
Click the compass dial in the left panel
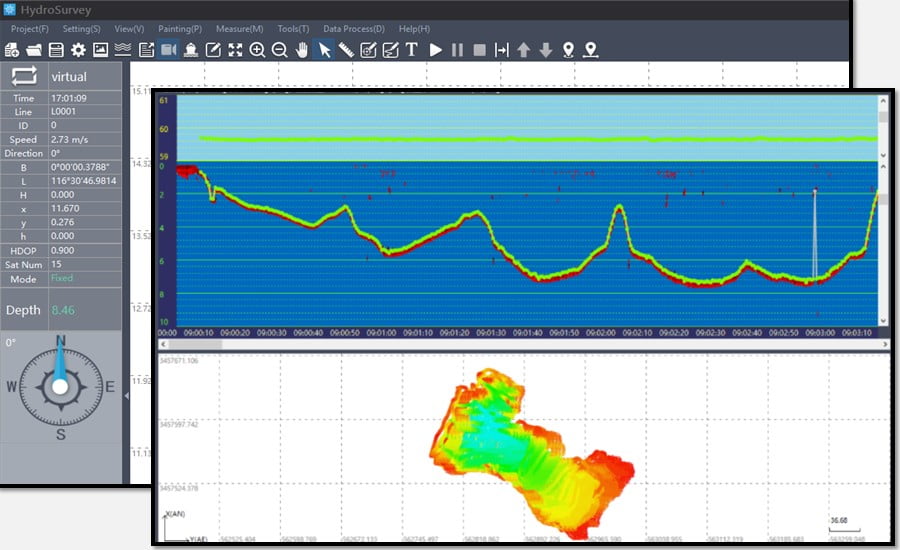[x=60, y=386]
